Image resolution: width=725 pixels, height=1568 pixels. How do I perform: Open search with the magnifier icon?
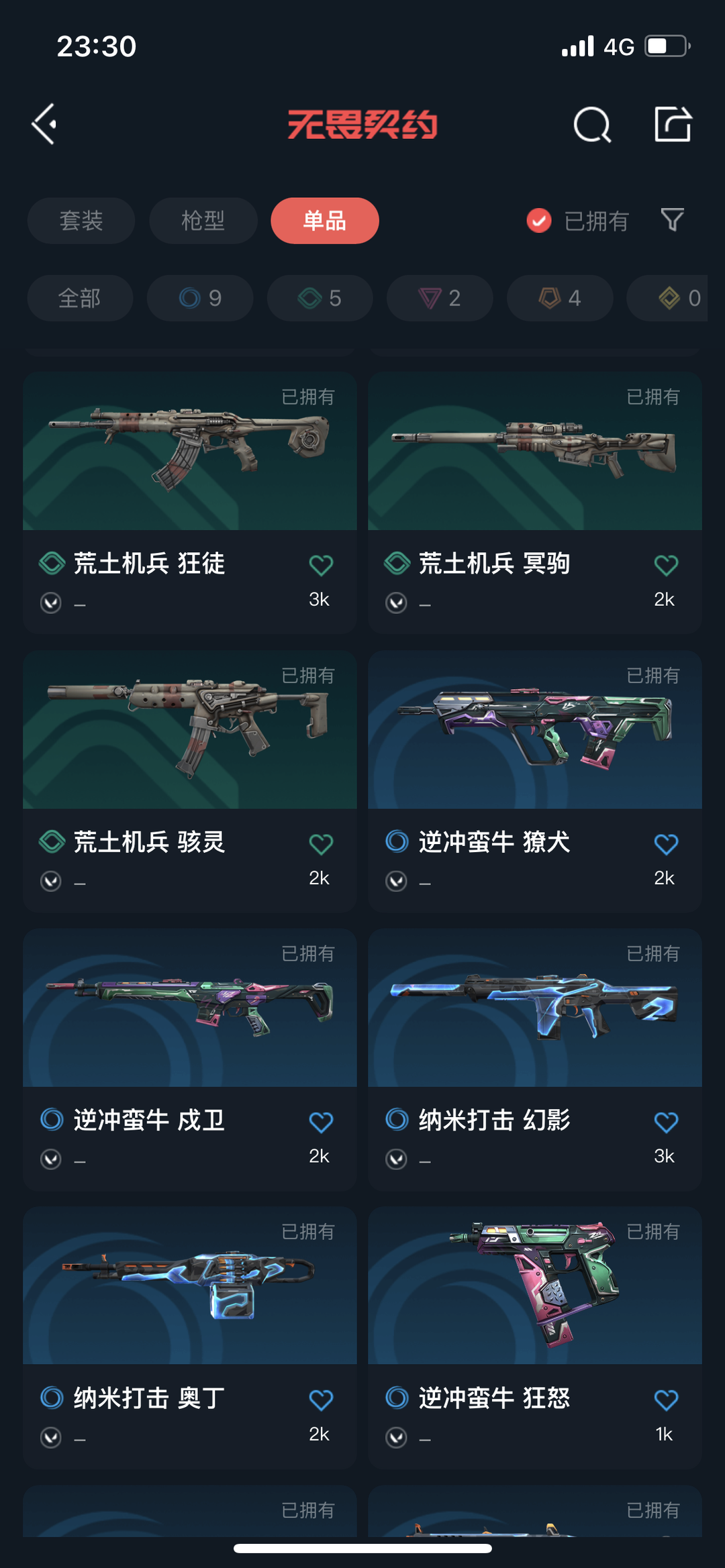[592, 125]
